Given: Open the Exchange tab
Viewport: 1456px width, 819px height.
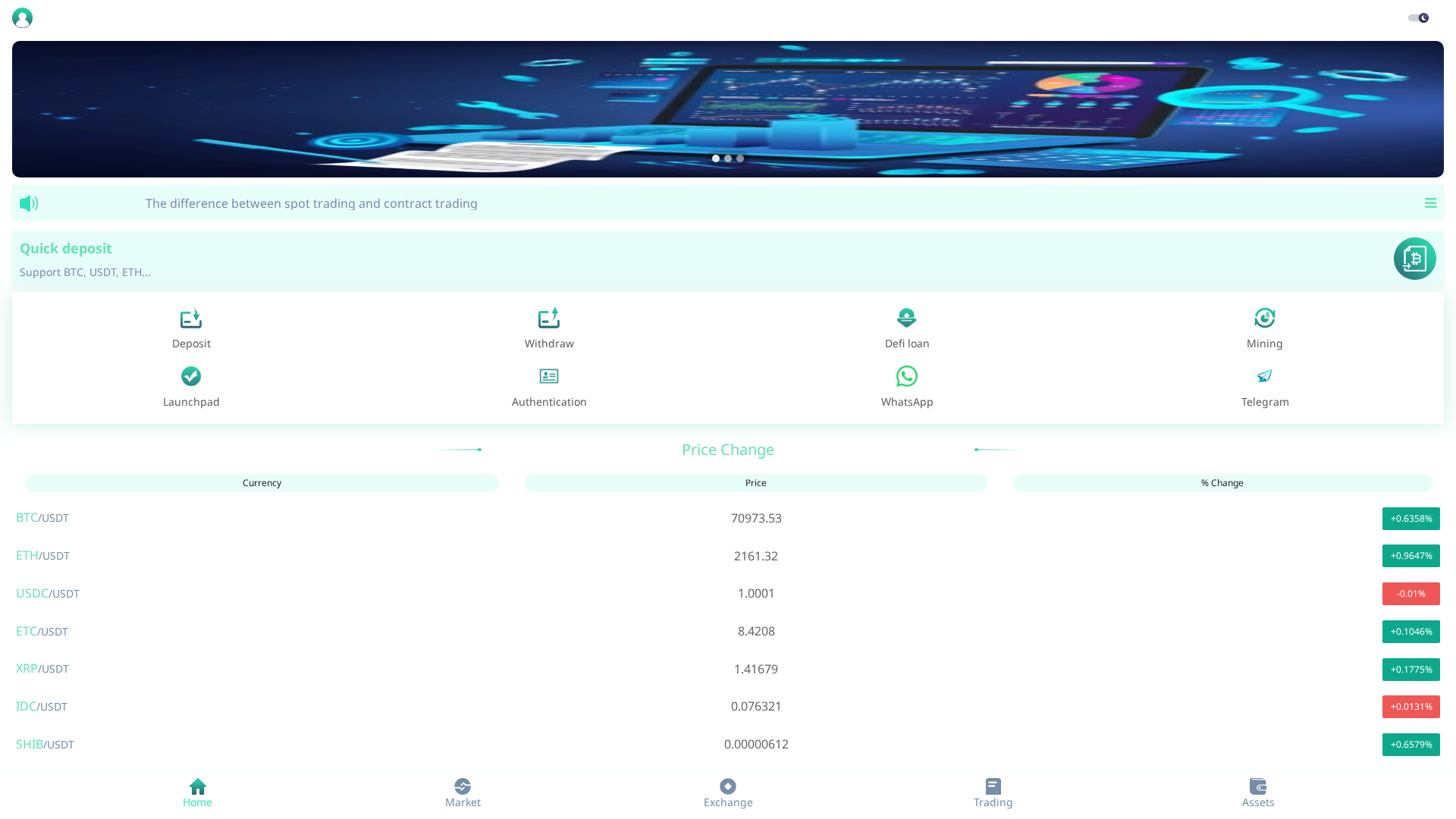Looking at the screenshot, I should click(x=727, y=792).
